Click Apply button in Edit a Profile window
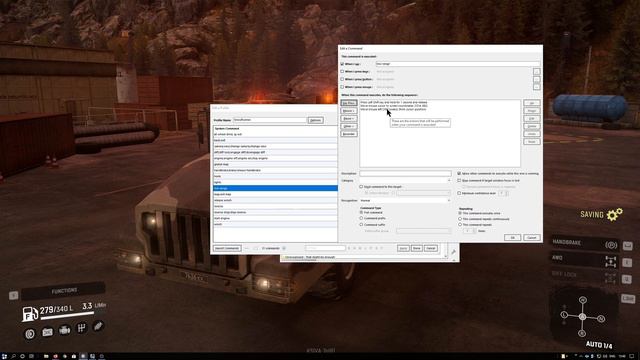640x360 pixels. pyautogui.click(x=403, y=248)
